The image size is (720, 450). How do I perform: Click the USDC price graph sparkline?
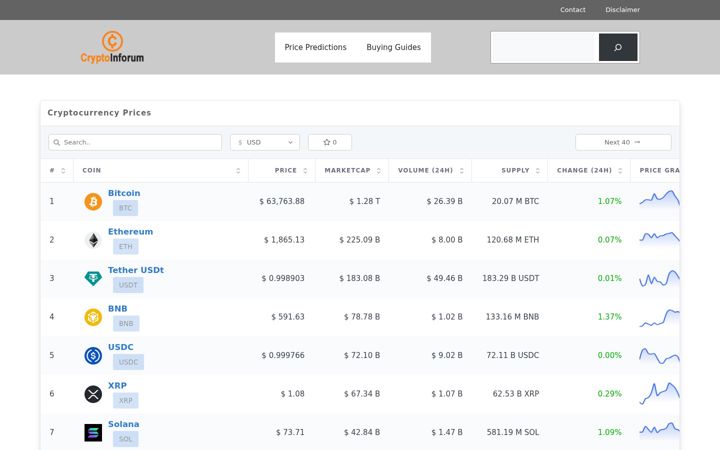coord(659,356)
